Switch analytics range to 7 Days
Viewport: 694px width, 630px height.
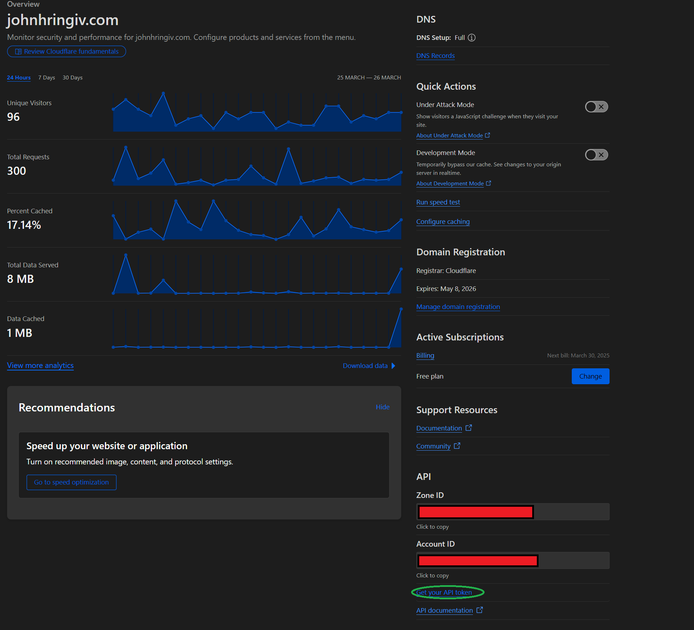coord(46,77)
